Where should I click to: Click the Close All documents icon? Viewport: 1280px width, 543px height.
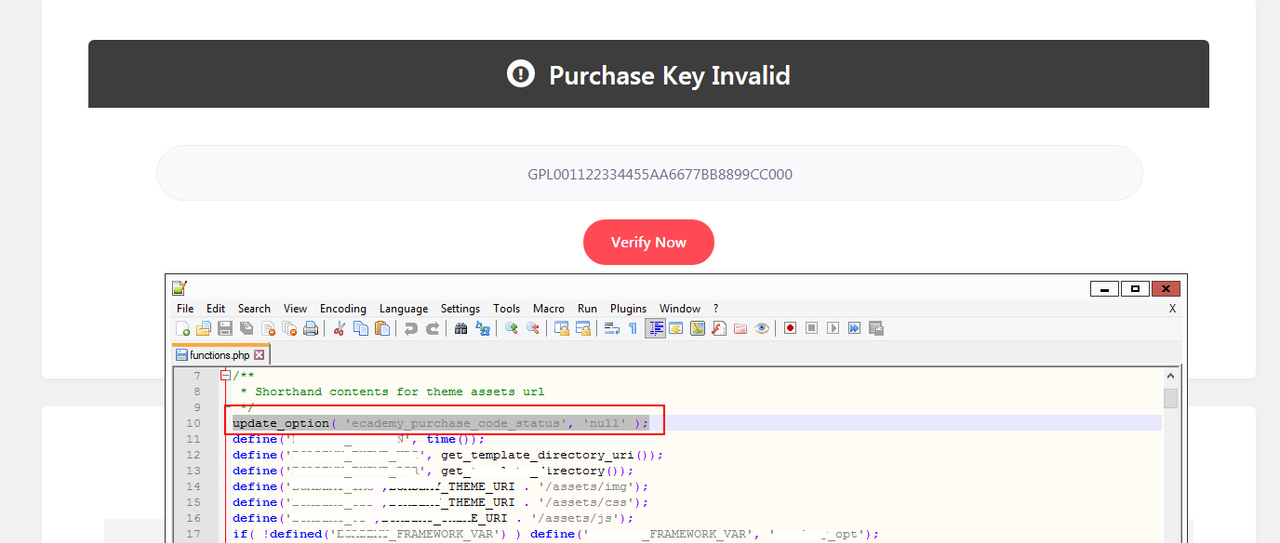(289, 328)
